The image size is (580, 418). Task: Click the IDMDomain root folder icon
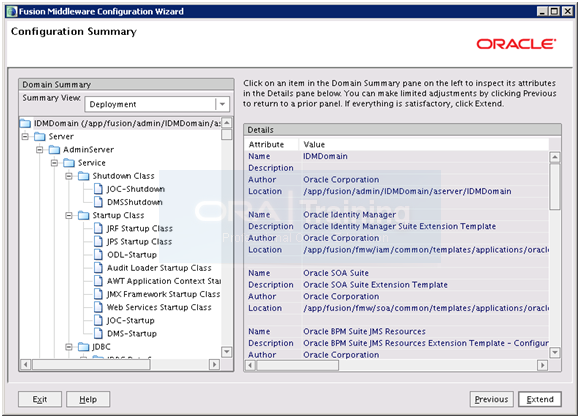click(25, 123)
